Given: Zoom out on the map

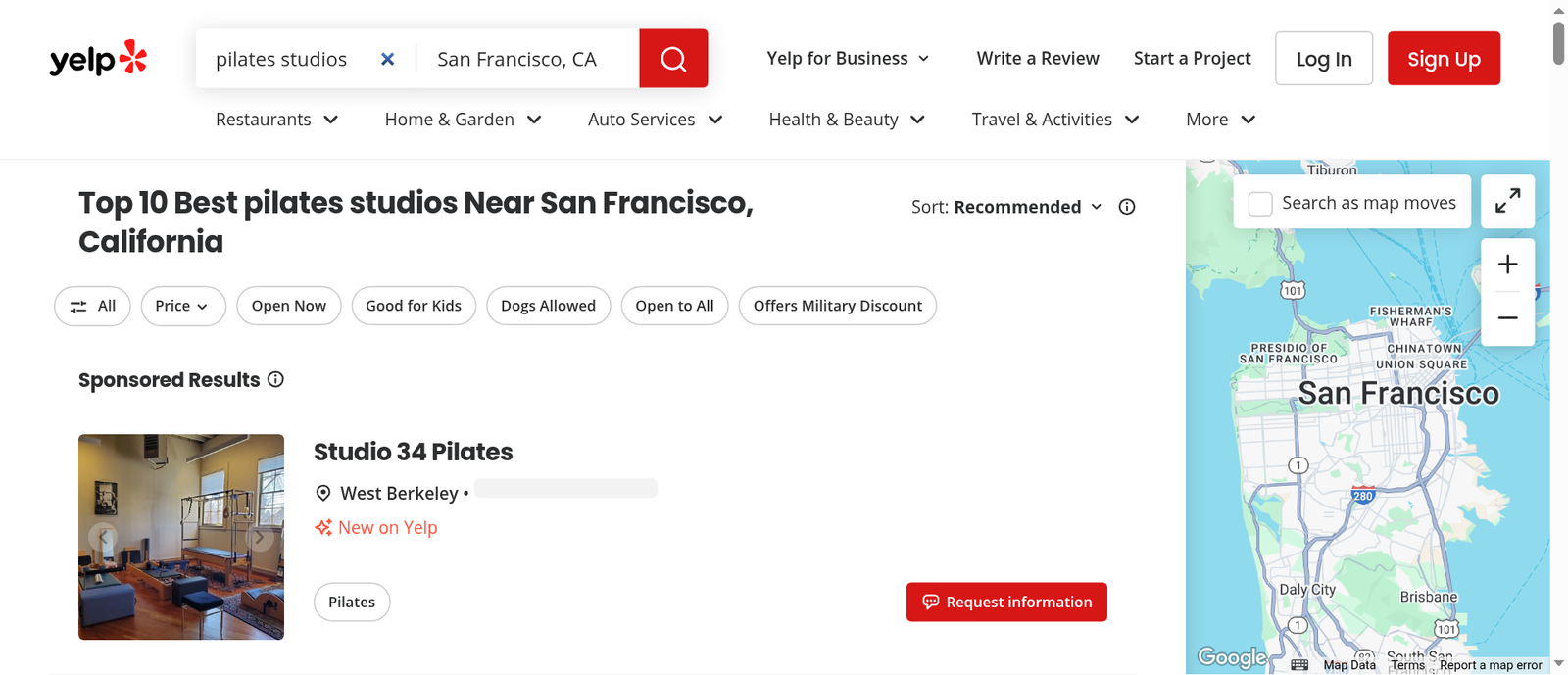Looking at the screenshot, I should [1507, 318].
